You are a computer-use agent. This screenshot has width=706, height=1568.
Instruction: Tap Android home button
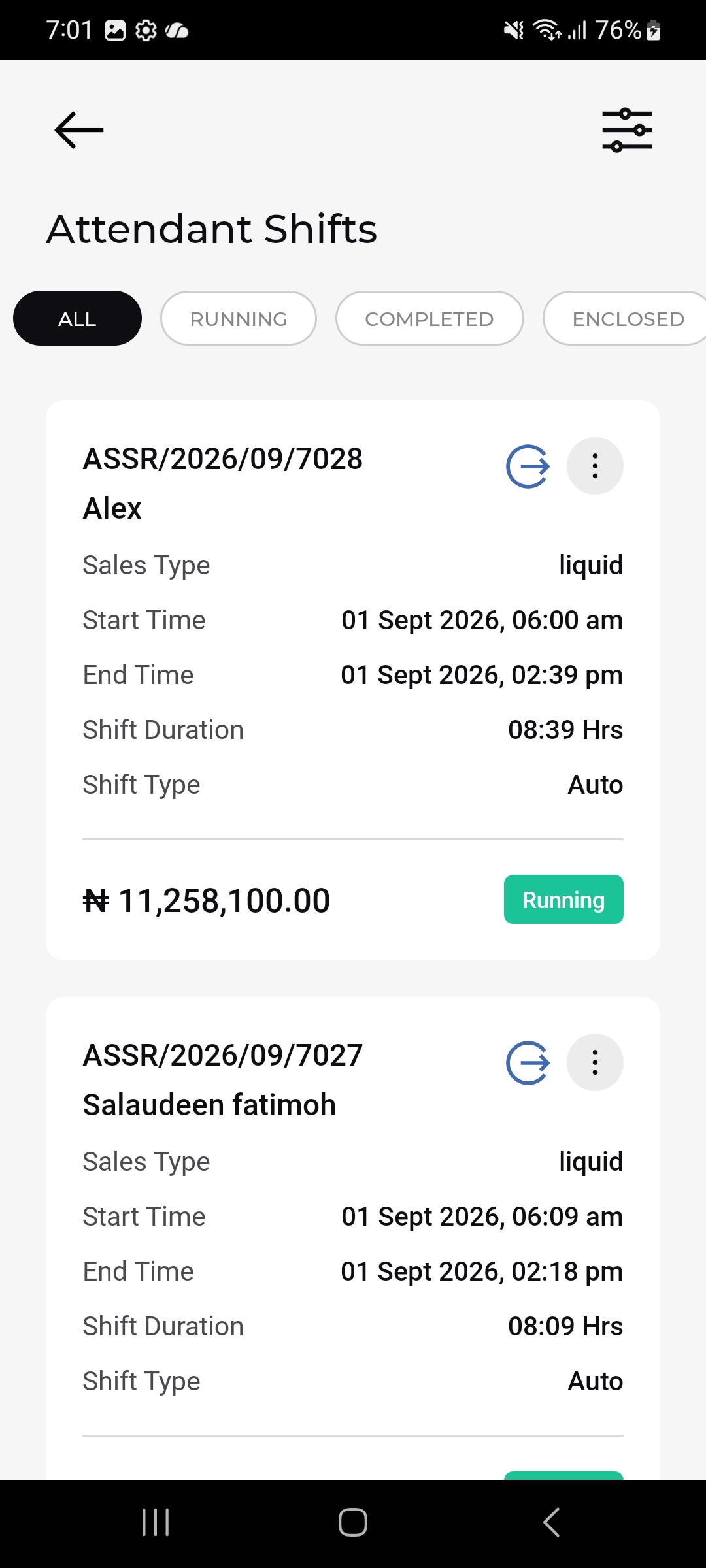pos(353,1522)
